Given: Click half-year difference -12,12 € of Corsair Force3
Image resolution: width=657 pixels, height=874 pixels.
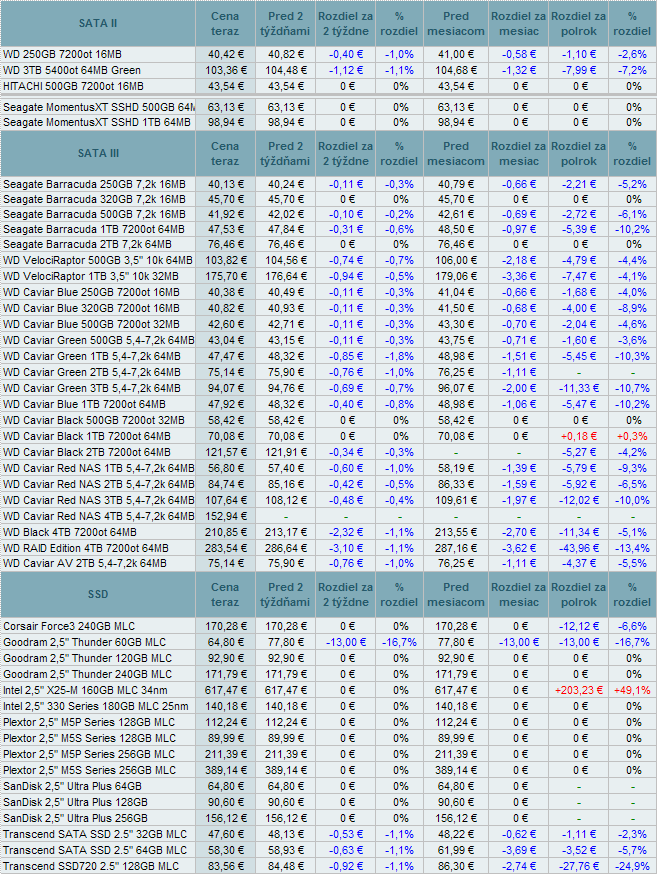Looking at the screenshot, I should tap(579, 626).
